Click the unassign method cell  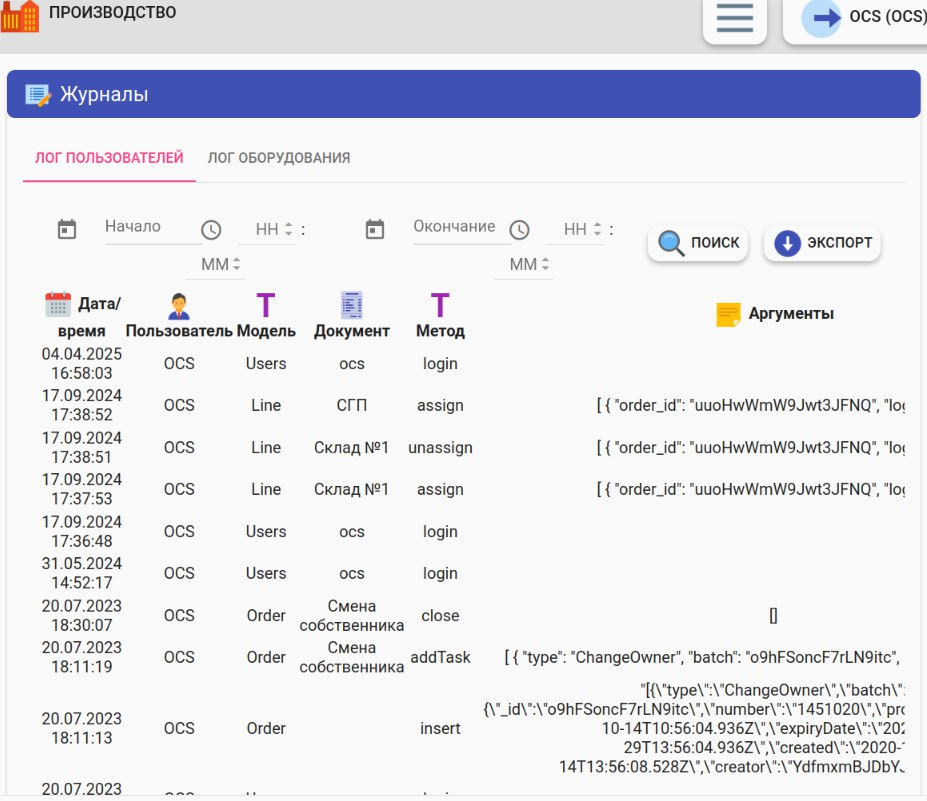[440, 447]
